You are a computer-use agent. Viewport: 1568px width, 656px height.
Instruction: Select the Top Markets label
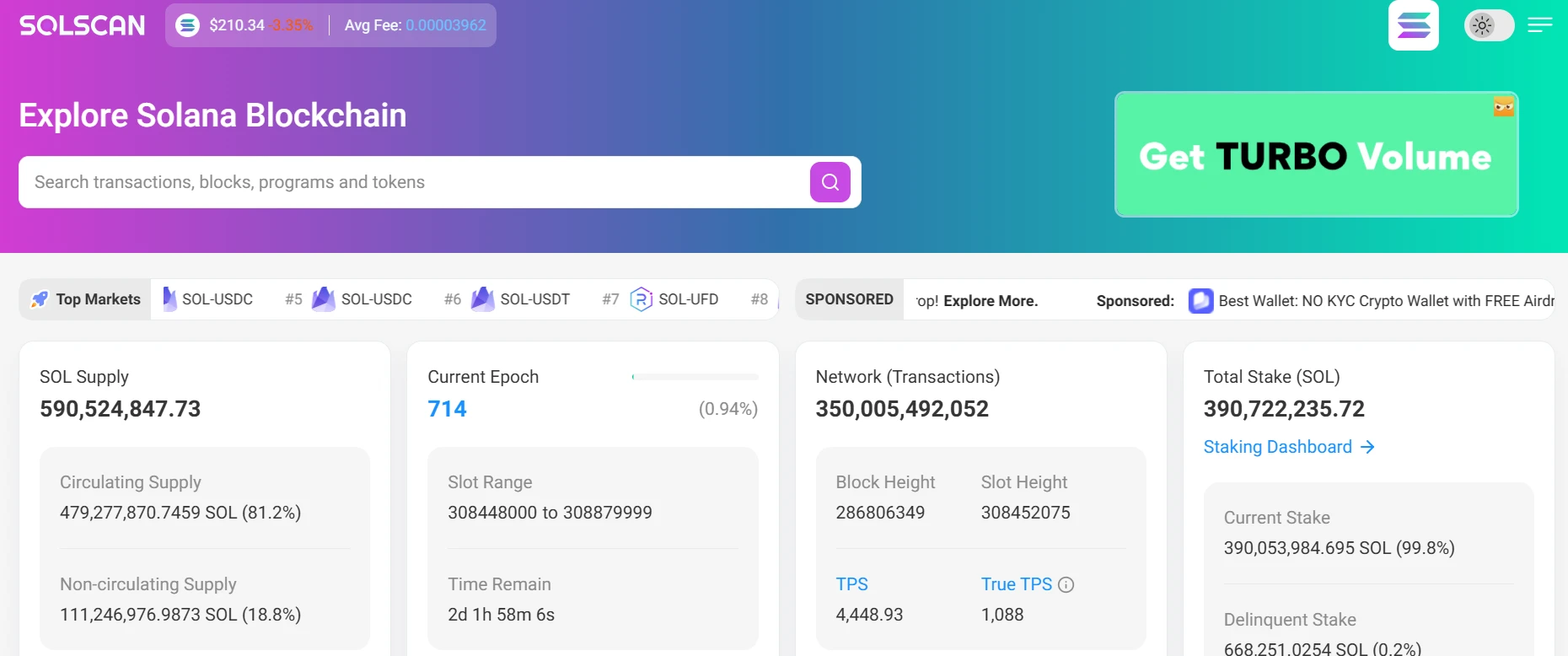pyautogui.click(x=98, y=299)
